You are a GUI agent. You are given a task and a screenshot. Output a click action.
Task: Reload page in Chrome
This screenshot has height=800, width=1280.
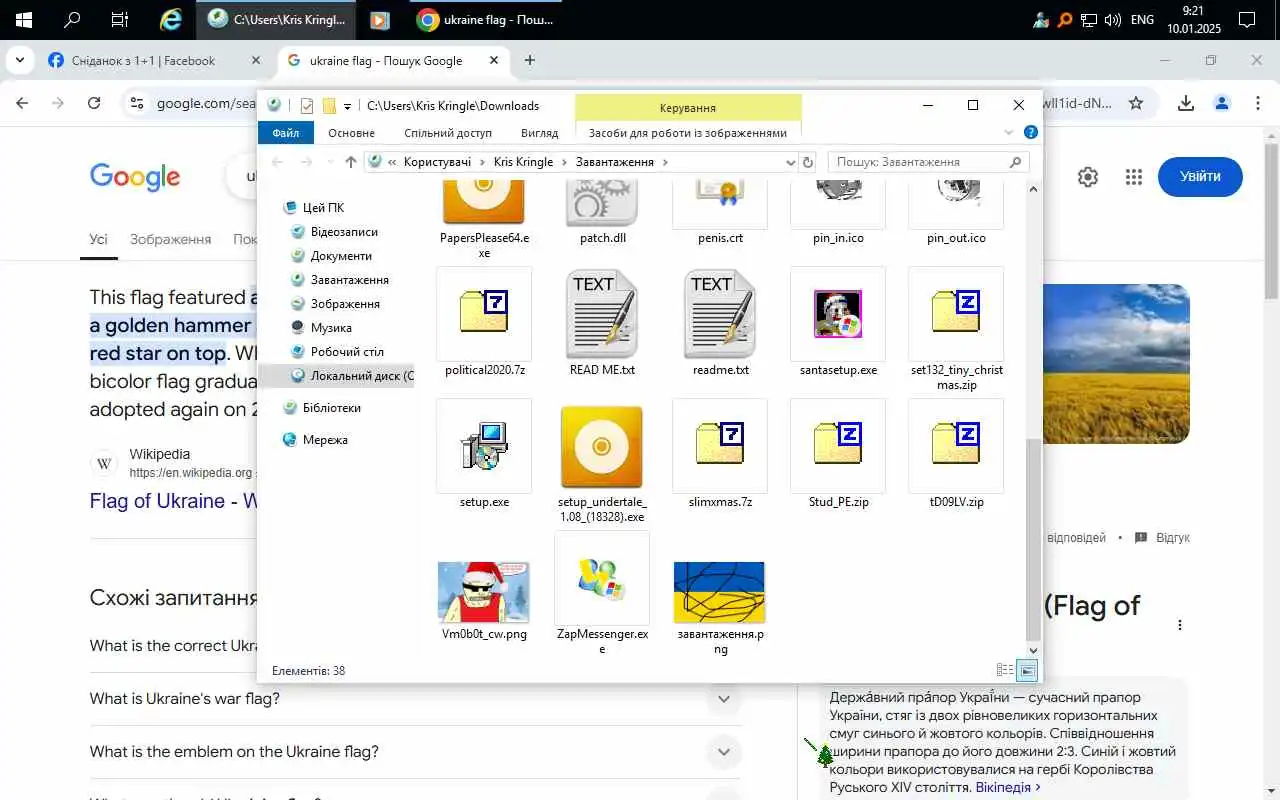tap(94, 103)
